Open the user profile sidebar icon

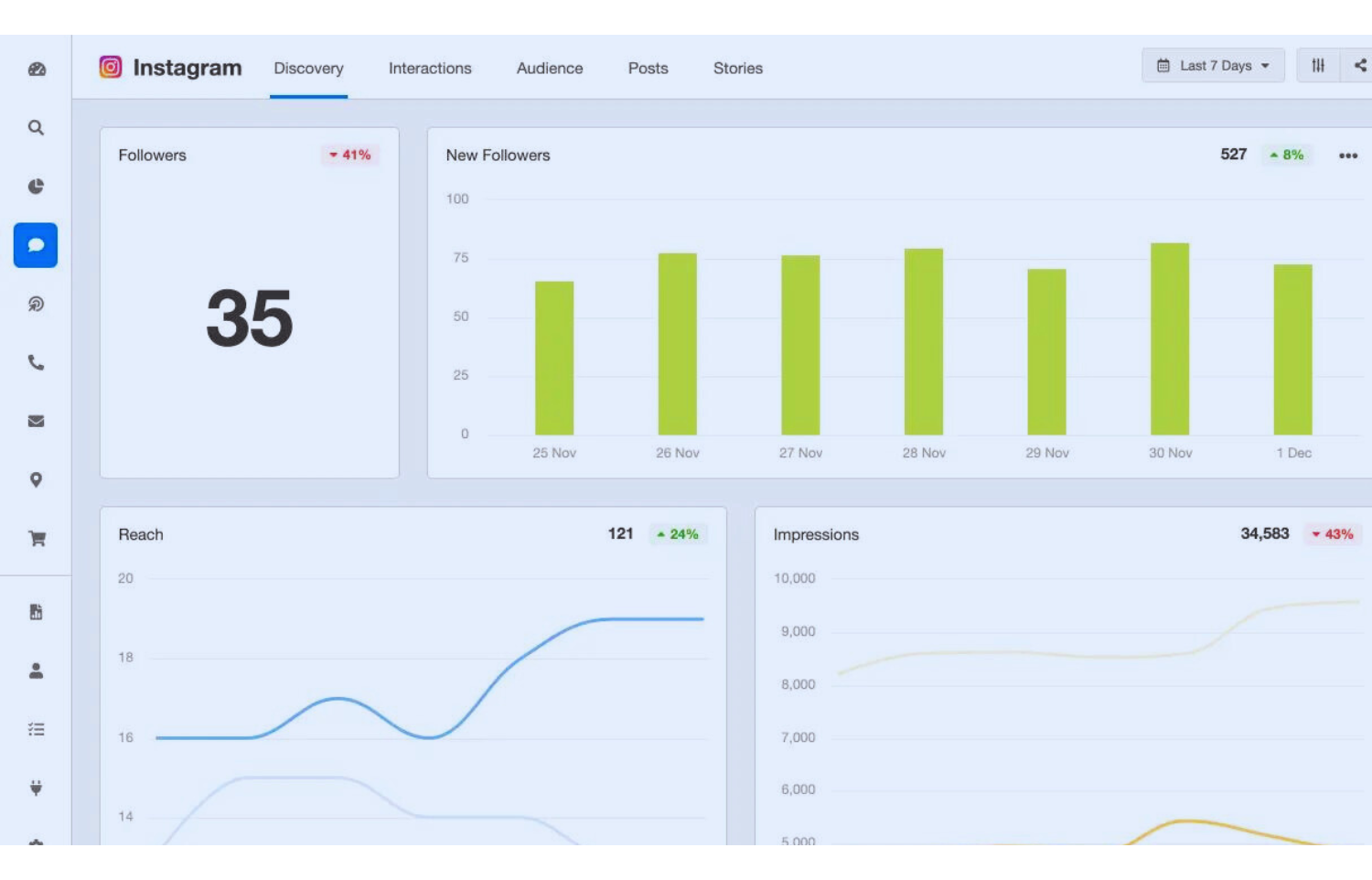click(x=36, y=671)
